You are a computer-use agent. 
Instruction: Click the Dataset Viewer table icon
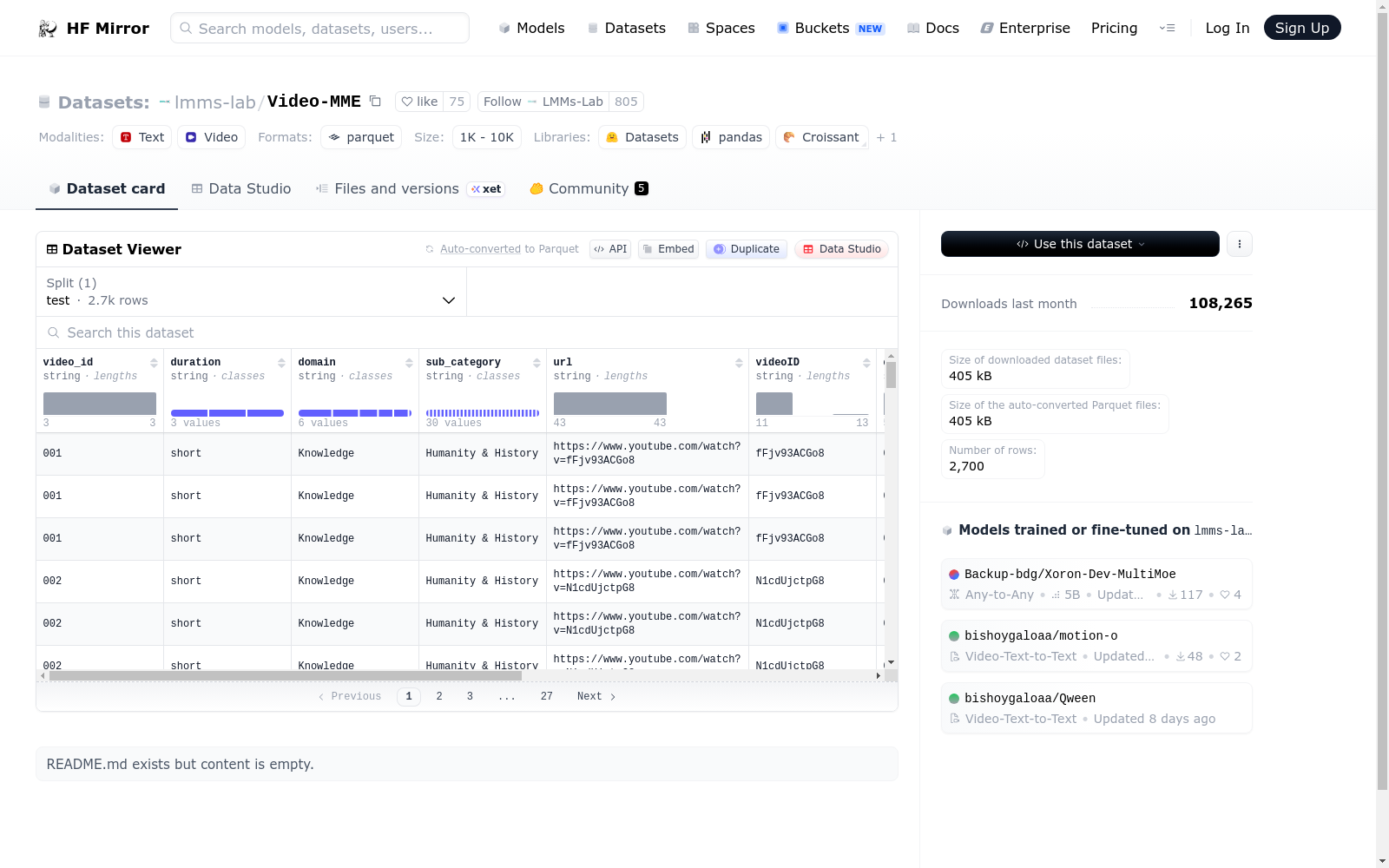[x=52, y=249]
